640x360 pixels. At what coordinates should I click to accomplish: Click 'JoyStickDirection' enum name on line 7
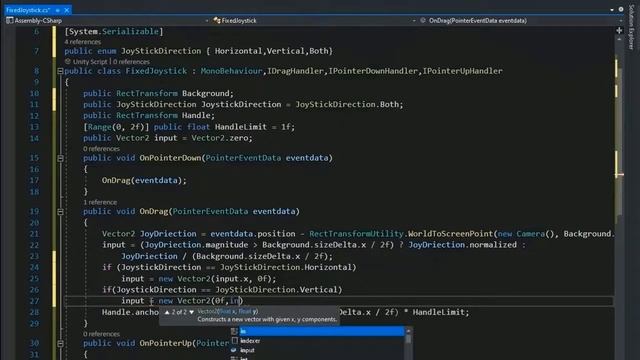[x=161, y=51]
